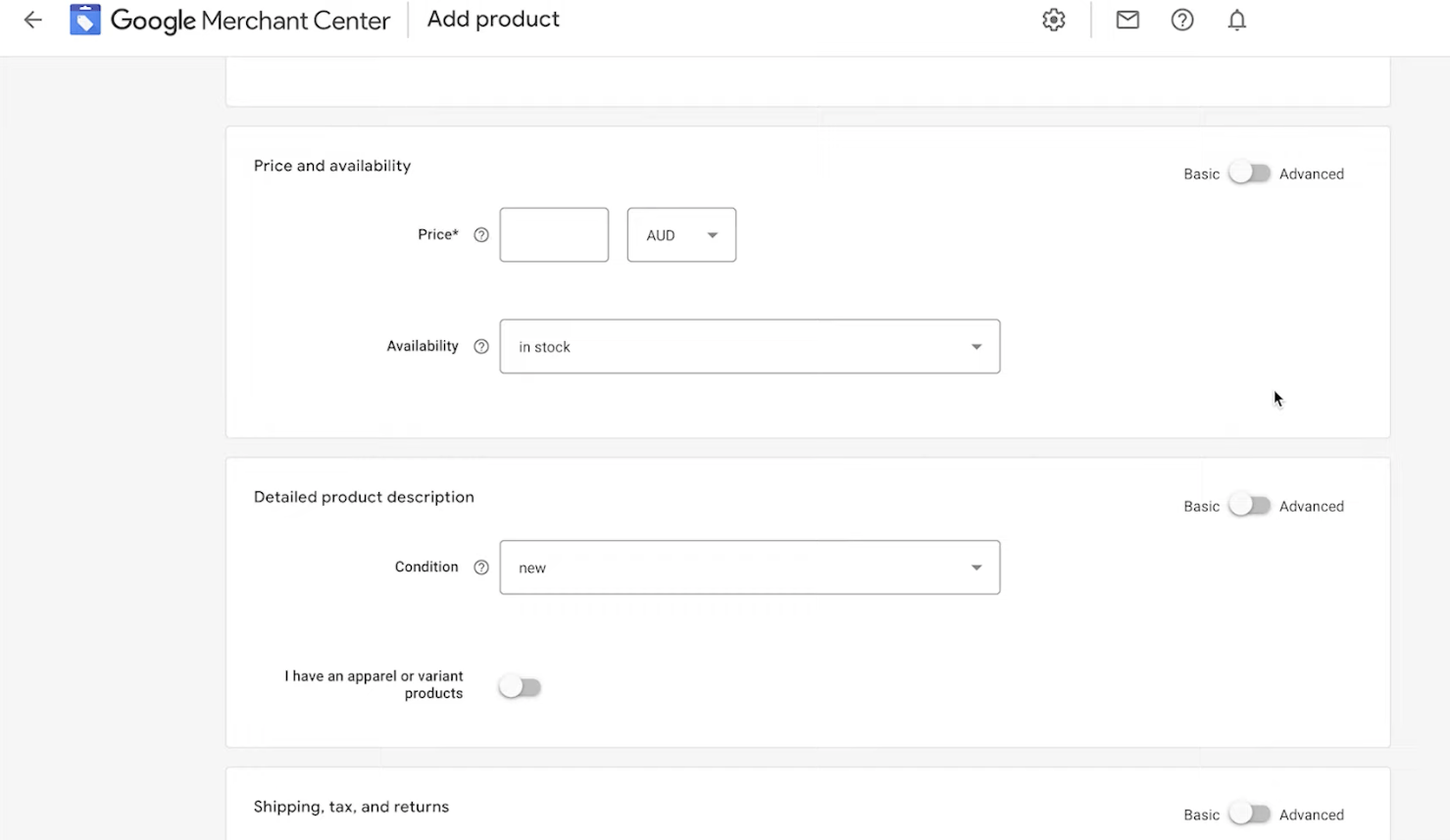Viewport: 1450px width, 840px height.
Task: Open the notifications bell icon
Action: click(x=1237, y=20)
